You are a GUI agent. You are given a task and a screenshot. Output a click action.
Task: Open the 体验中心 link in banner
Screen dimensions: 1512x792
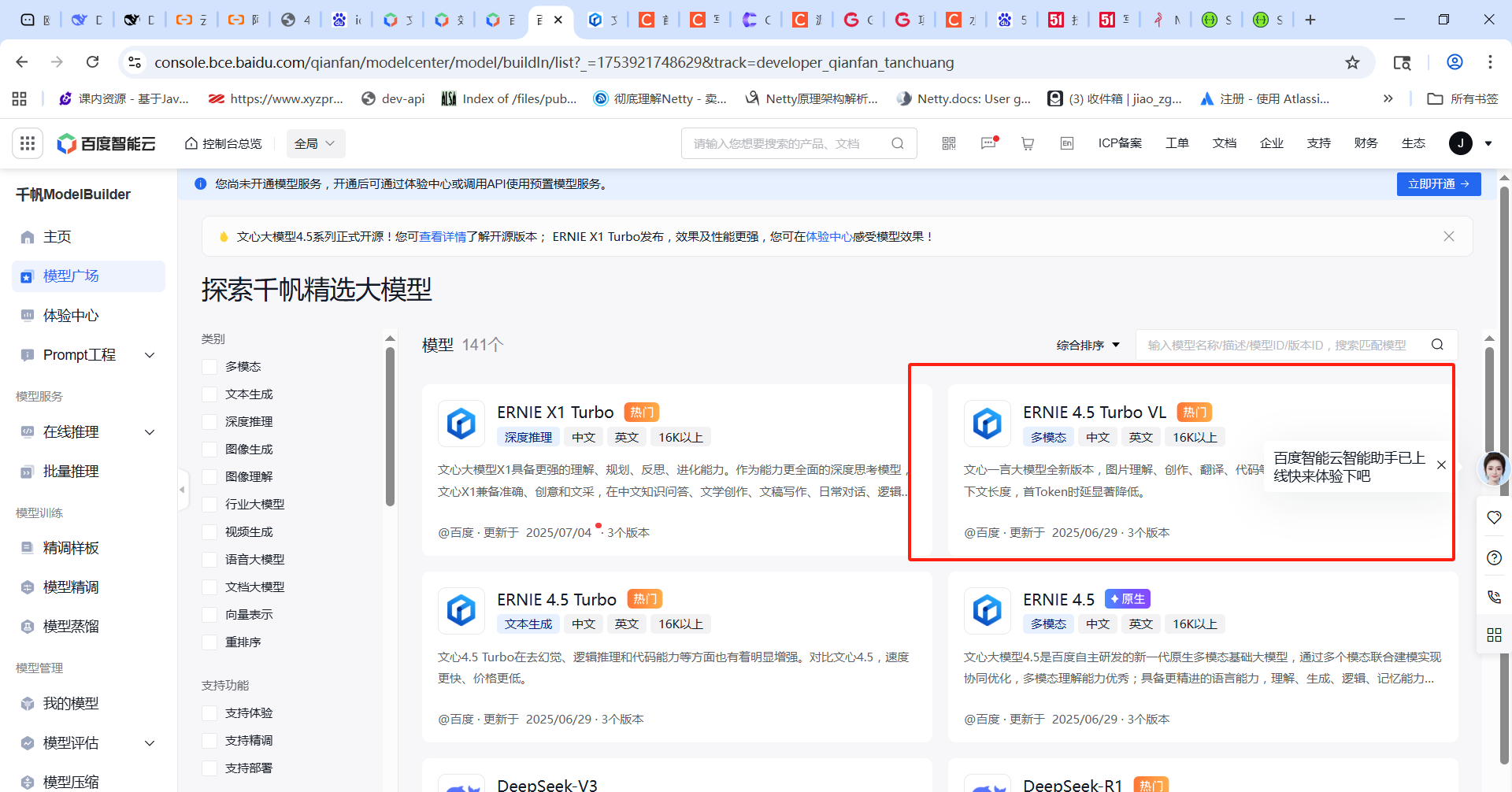(x=829, y=236)
